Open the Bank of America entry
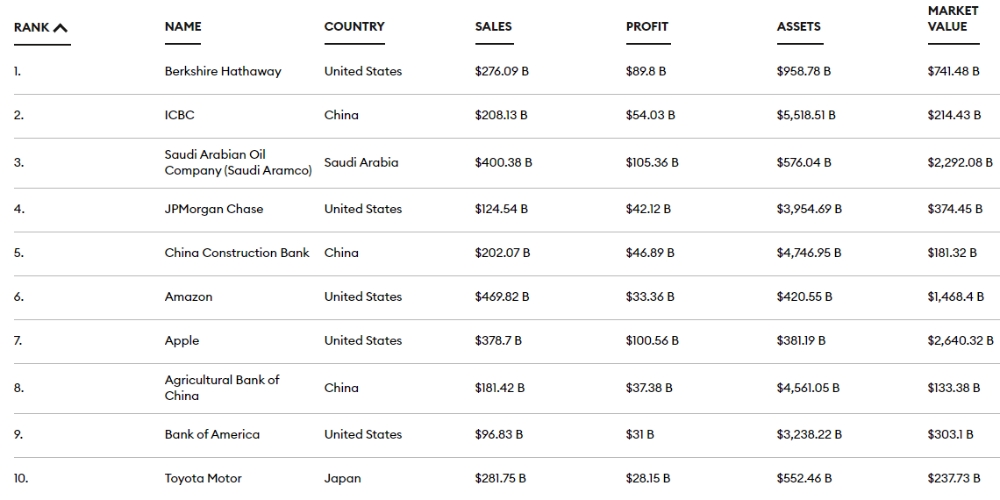Image resolution: width=1000 pixels, height=500 pixels. pyautogui.click(x=212, y=435)
